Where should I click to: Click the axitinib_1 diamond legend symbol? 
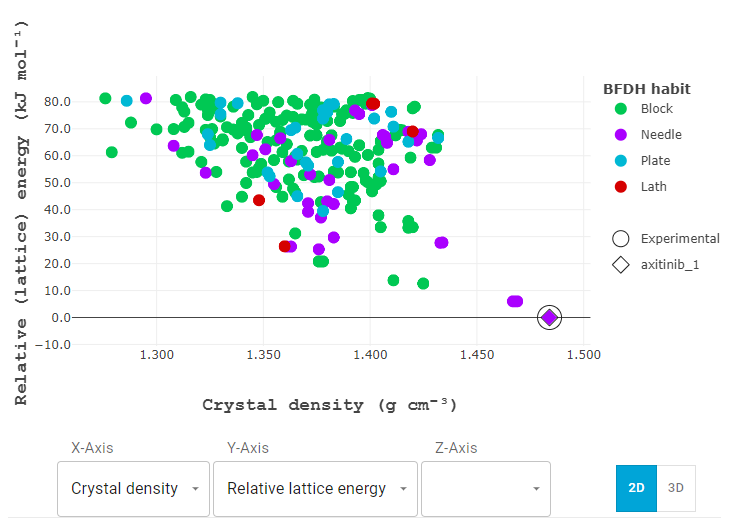[x=620, y=265]
